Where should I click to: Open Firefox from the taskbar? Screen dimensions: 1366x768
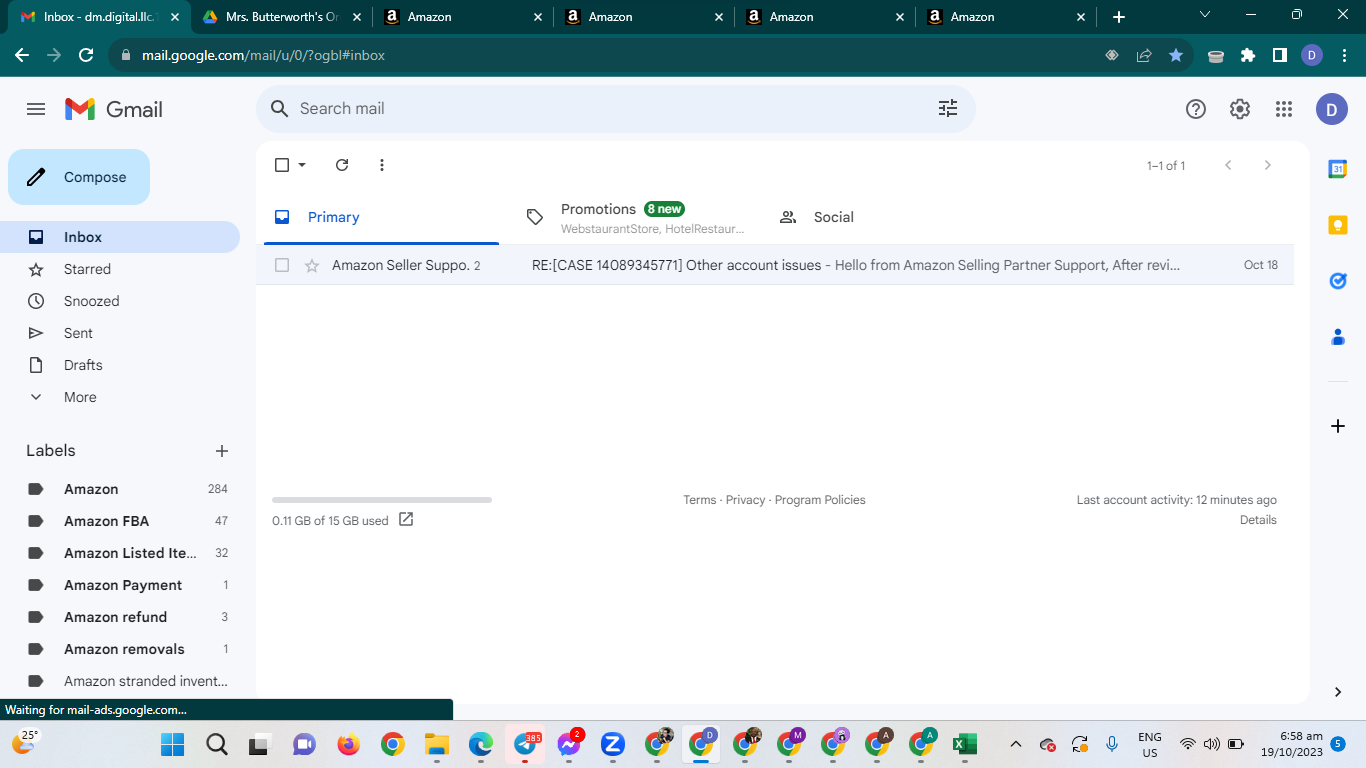point(348,744)
